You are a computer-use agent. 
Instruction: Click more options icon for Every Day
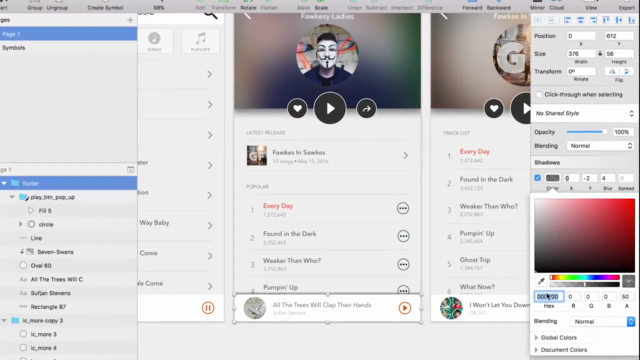(403, 208)
